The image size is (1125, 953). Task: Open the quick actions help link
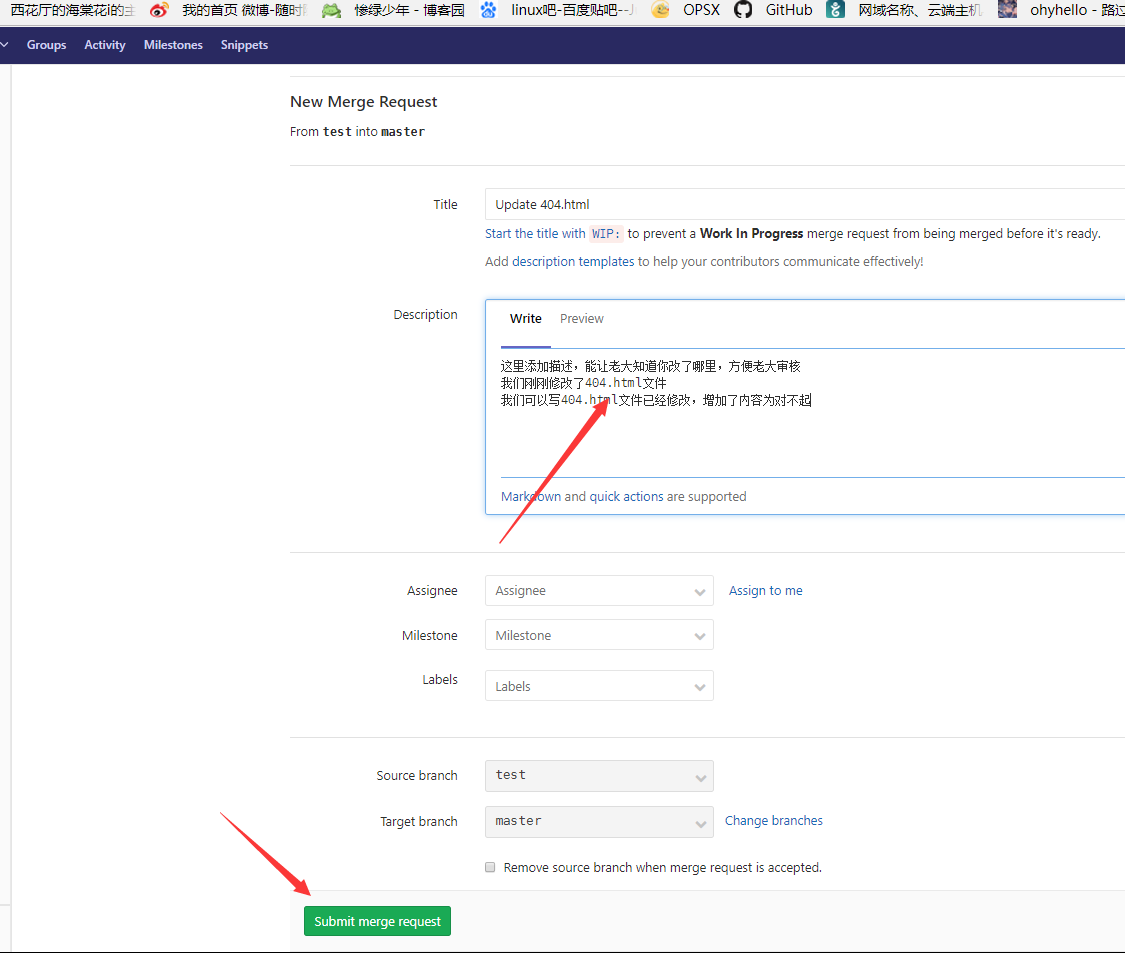click(x=626, y=497)
